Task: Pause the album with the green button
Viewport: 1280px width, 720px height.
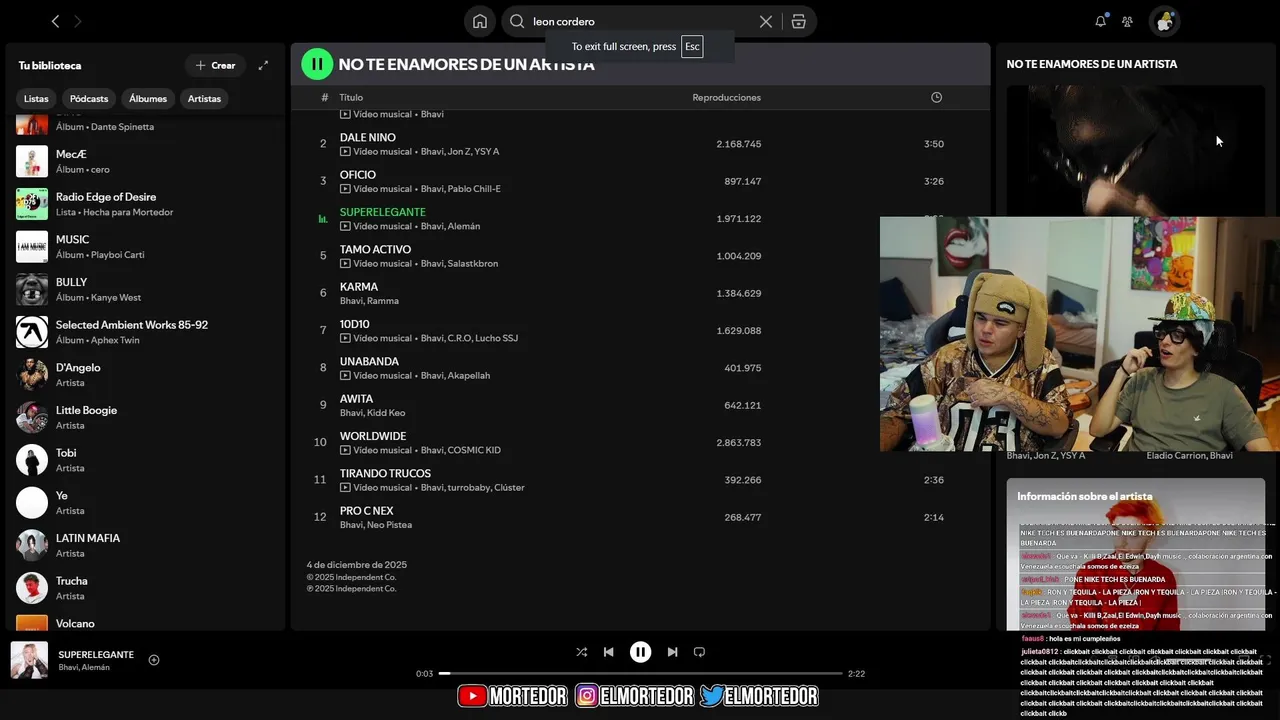Action: tap(317, 64)
